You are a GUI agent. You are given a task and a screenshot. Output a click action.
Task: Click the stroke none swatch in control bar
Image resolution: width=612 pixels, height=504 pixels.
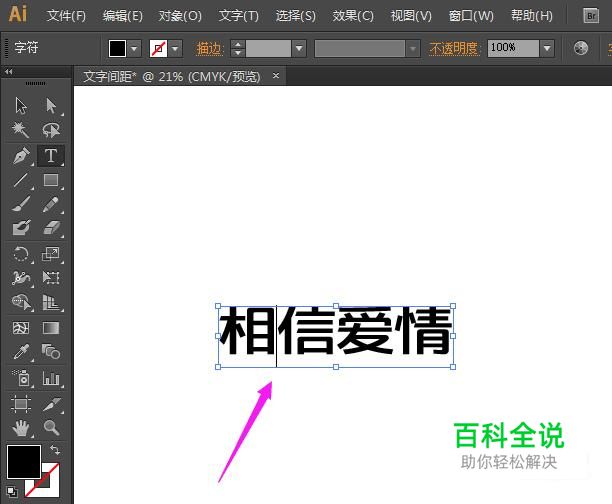[x=158, y=49]
